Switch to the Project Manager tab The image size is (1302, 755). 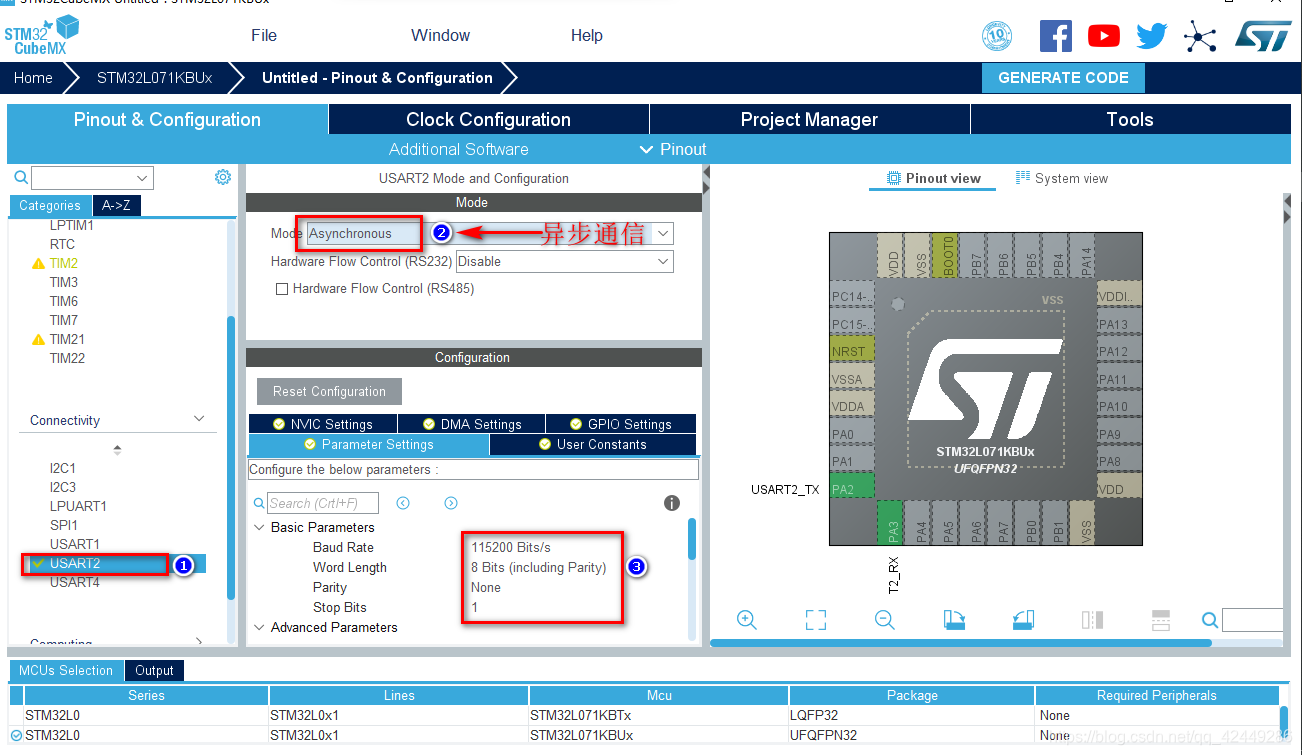pyautogui.click(x=809, y=119)
